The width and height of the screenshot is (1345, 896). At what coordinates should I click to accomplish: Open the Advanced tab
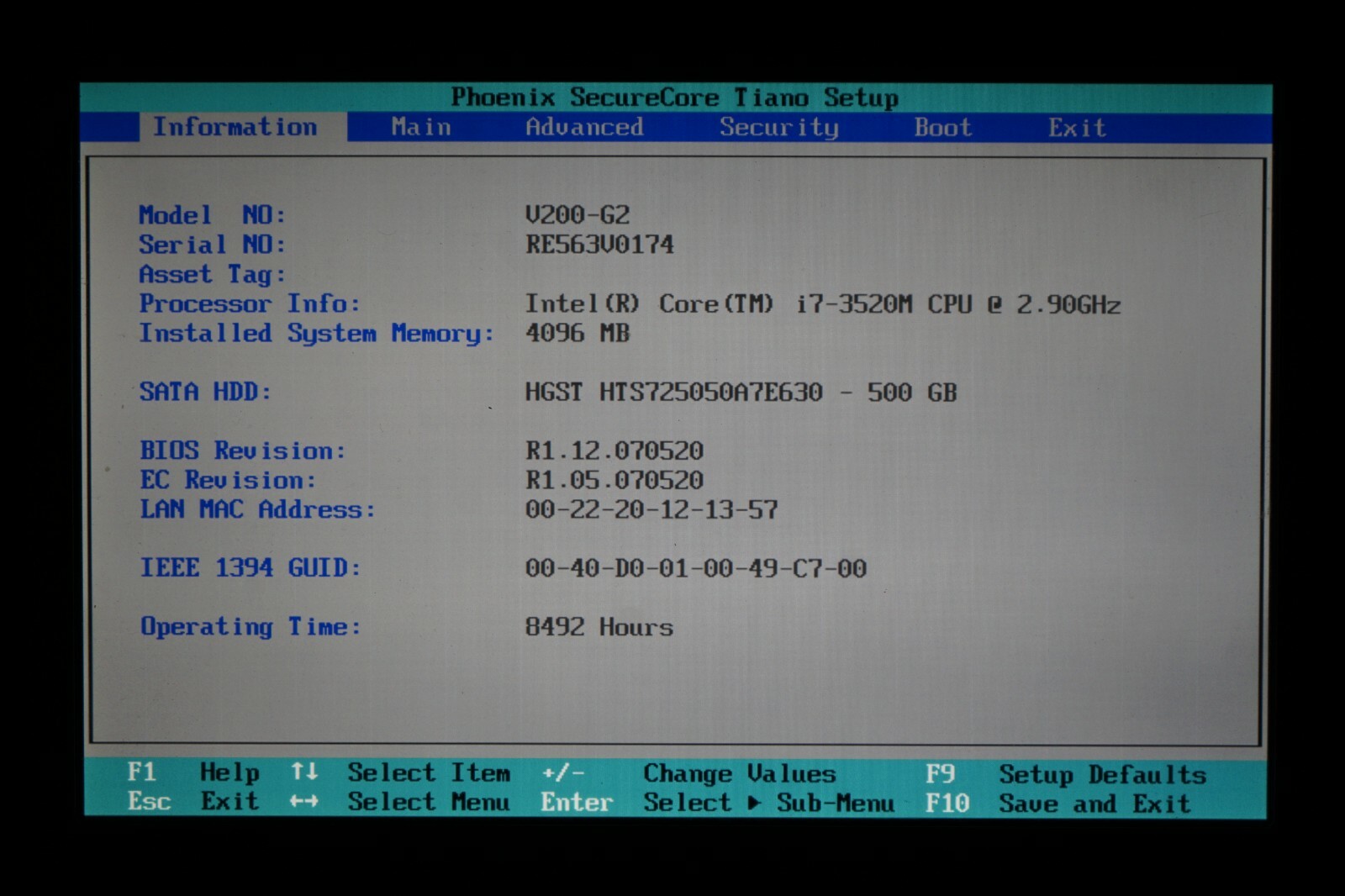pyautogui.click(x=584, y=127)
